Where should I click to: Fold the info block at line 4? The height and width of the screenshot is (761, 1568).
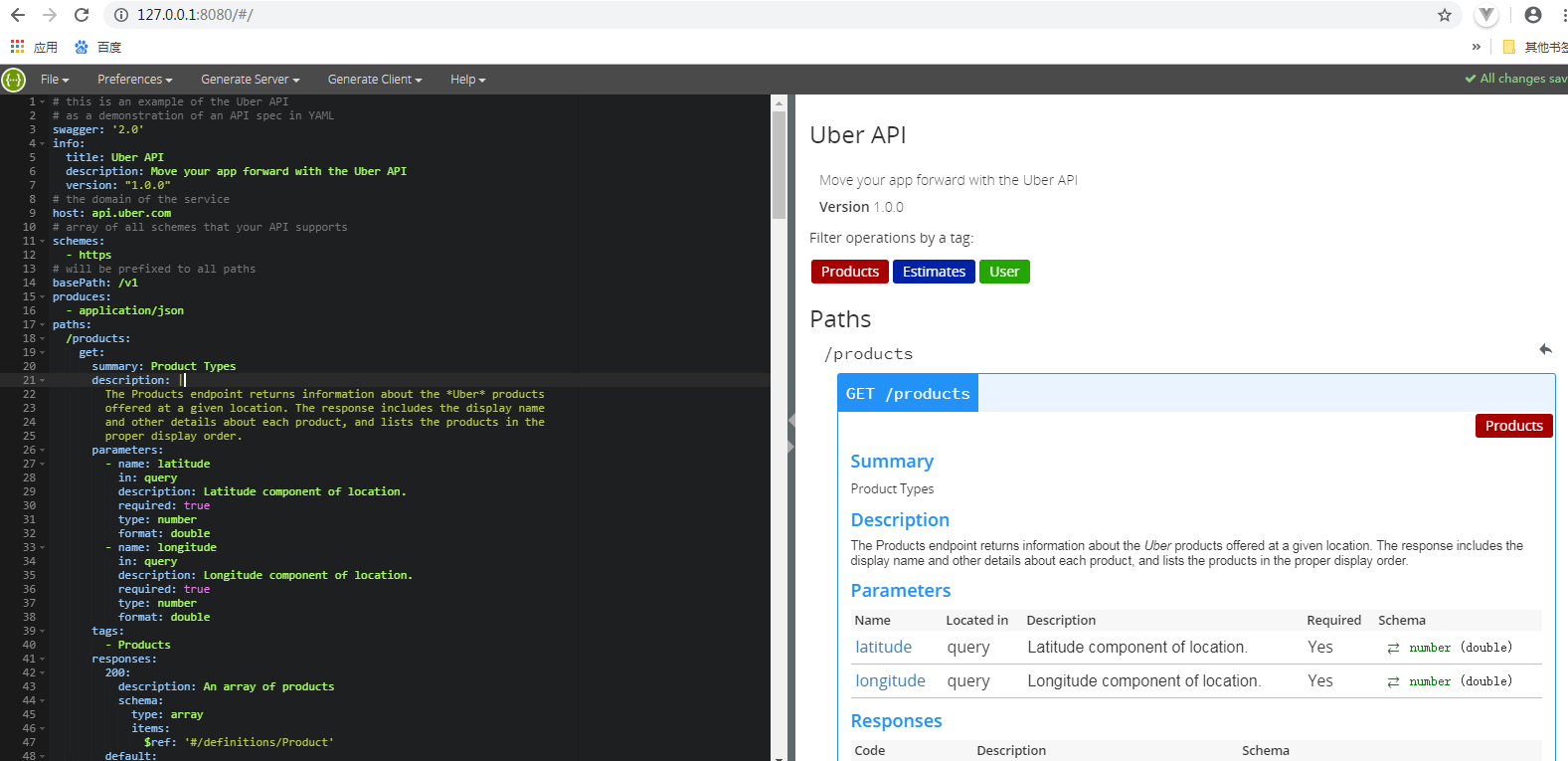42,144
